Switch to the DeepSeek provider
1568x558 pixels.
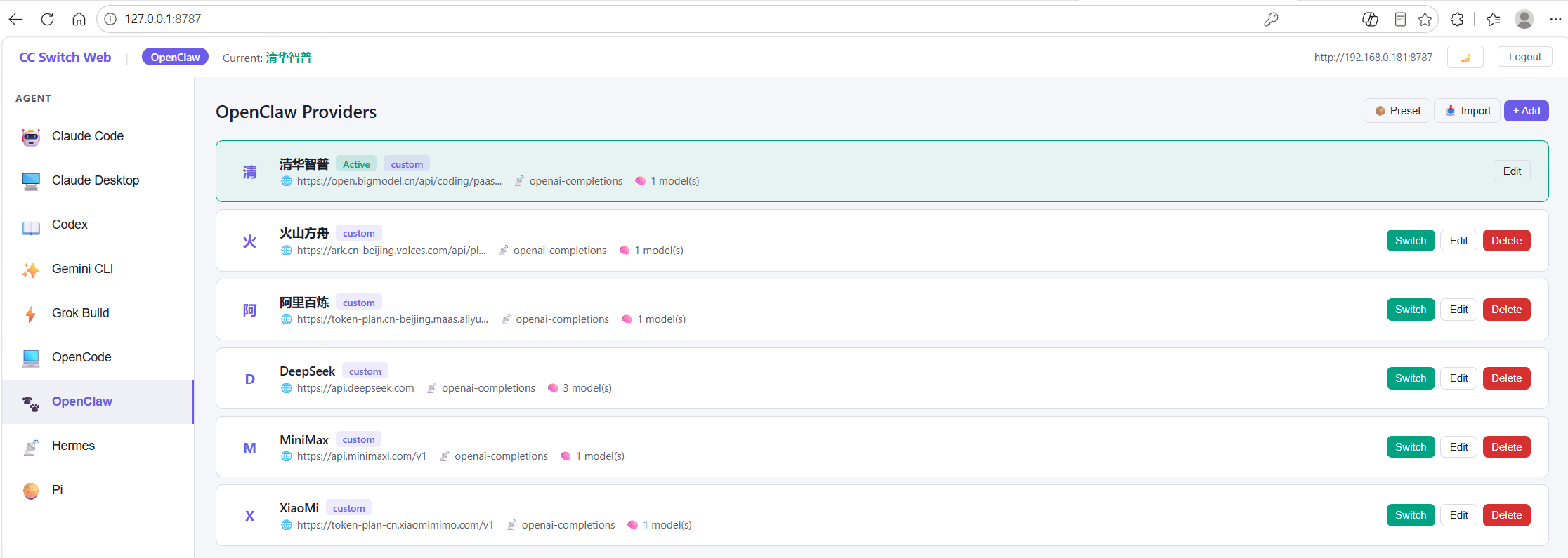click(x=1411, y=378)
